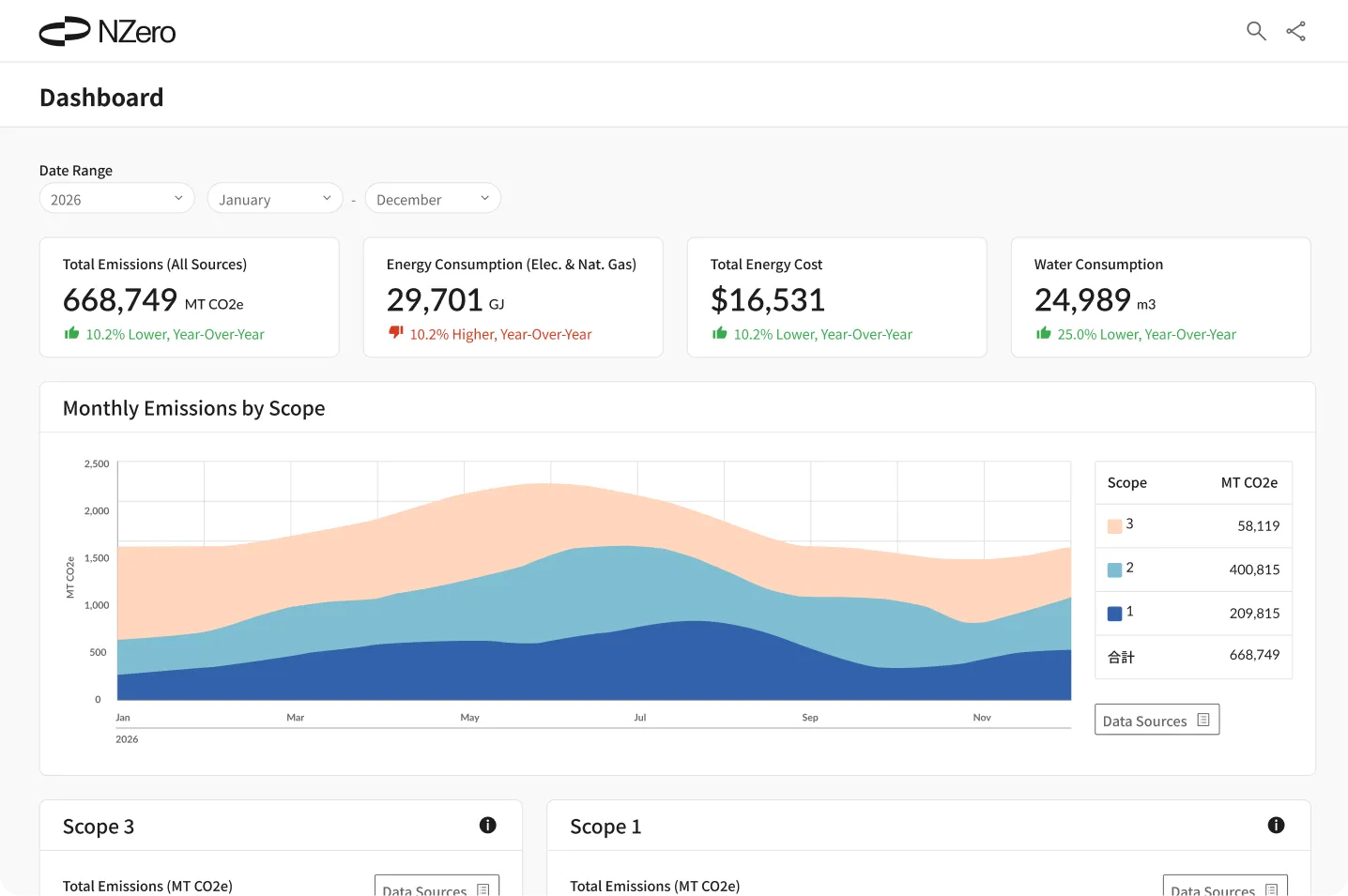Viewport: 1348px width, 896px height.
Task: Click the Dashboard page heading
Action: tap(101, 98)
